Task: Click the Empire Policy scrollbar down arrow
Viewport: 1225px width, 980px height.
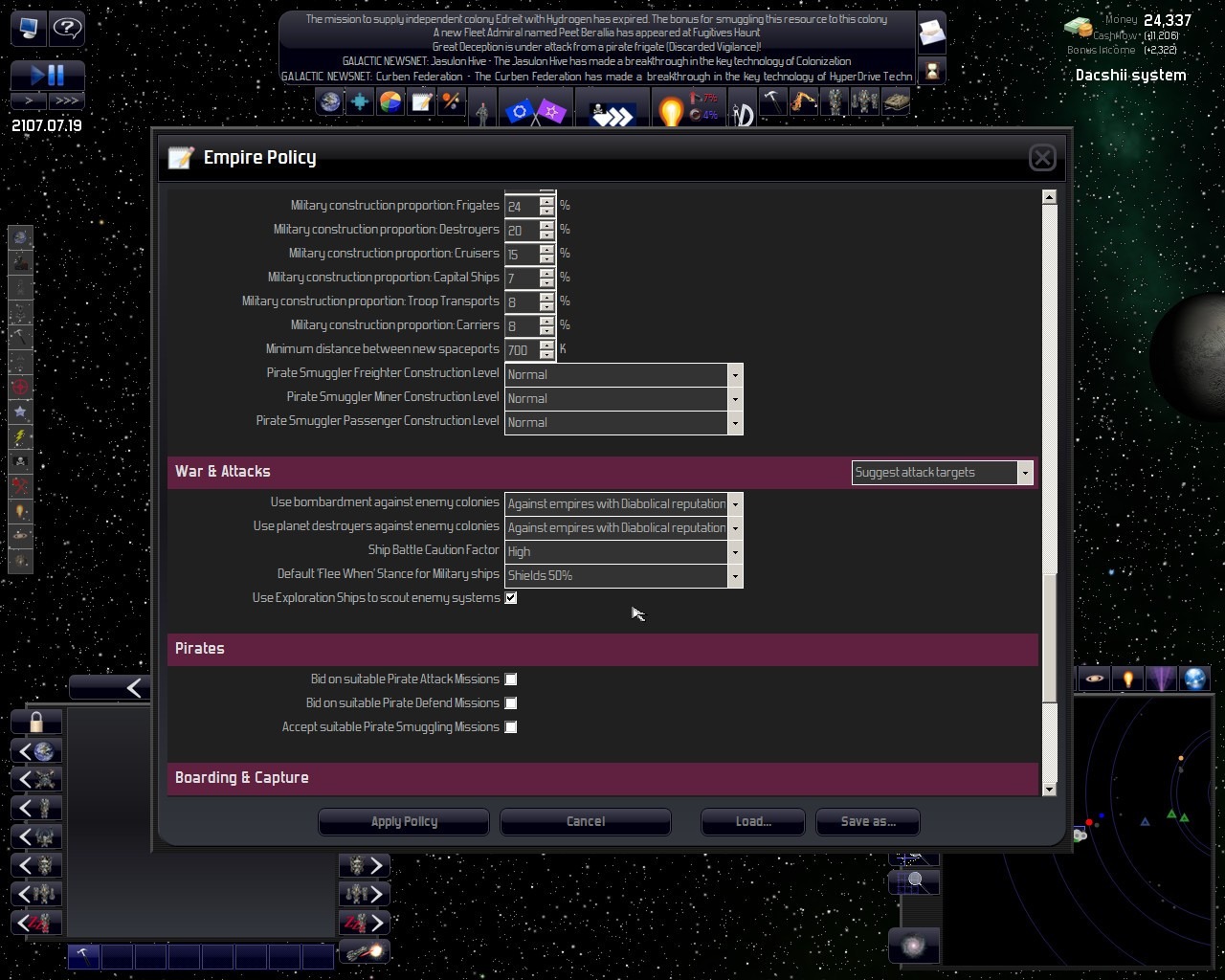Action: 1050,789
